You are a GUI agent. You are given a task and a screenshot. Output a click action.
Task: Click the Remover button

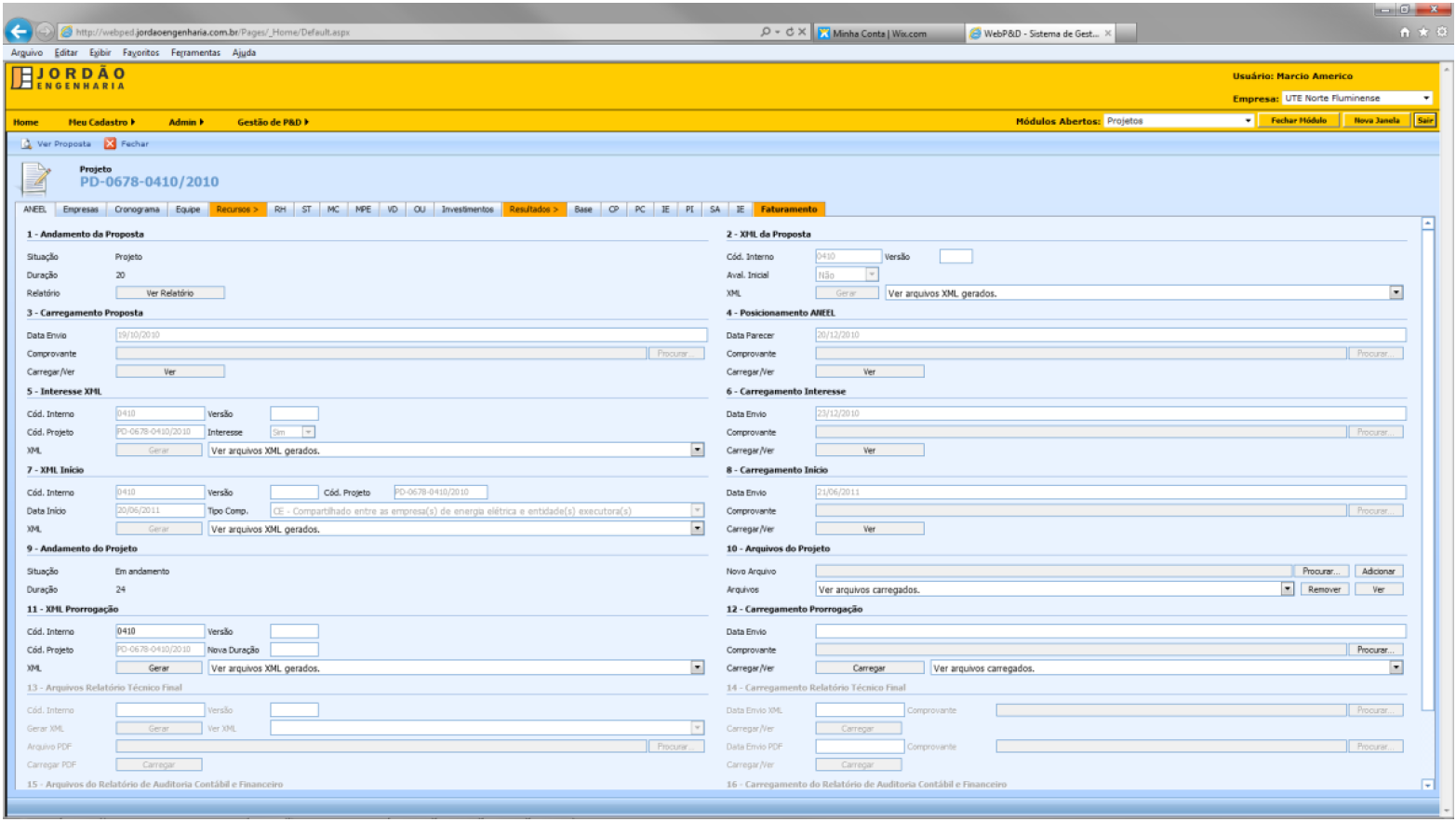coord(1324,589)
